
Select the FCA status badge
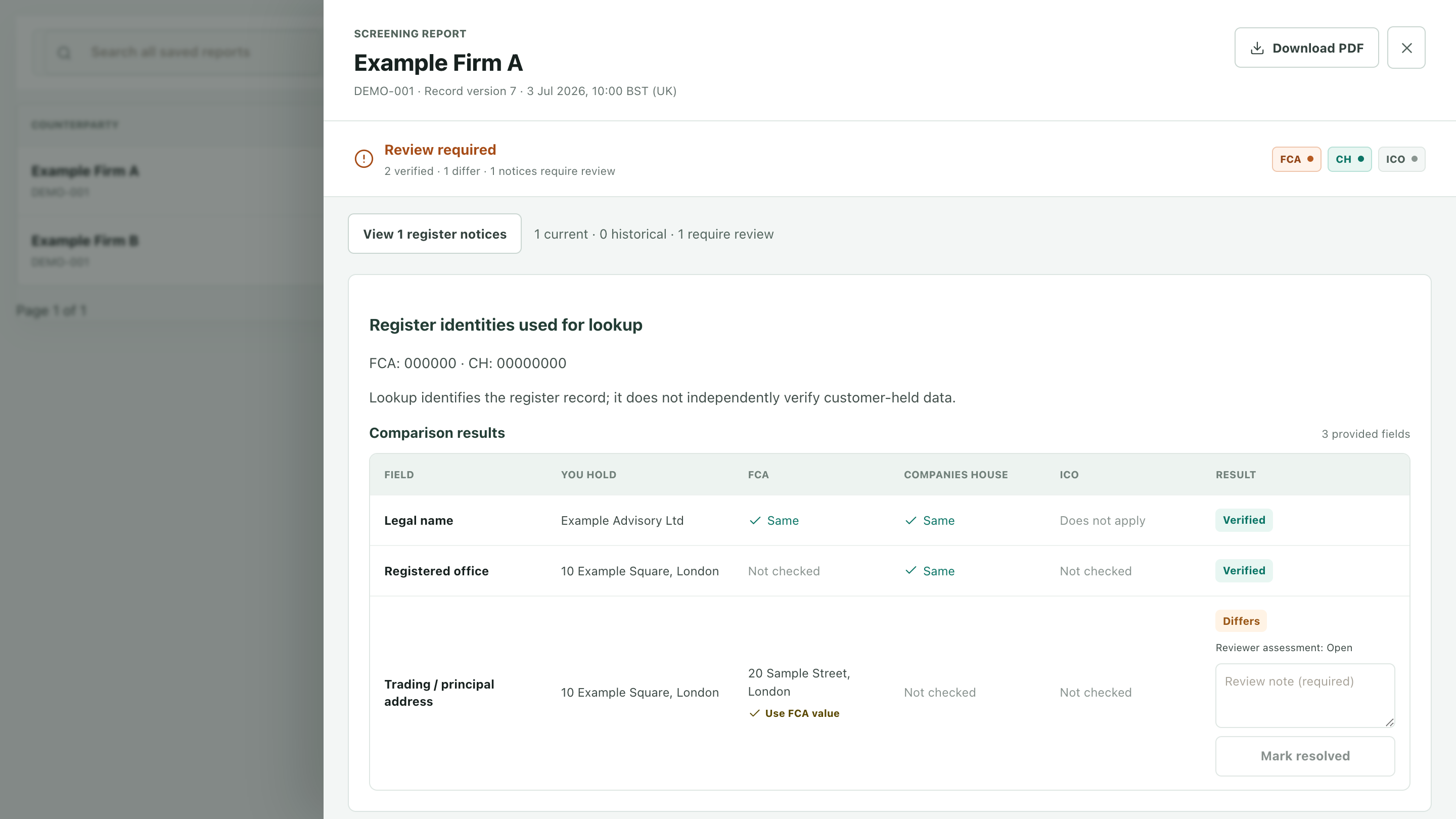1296,159
